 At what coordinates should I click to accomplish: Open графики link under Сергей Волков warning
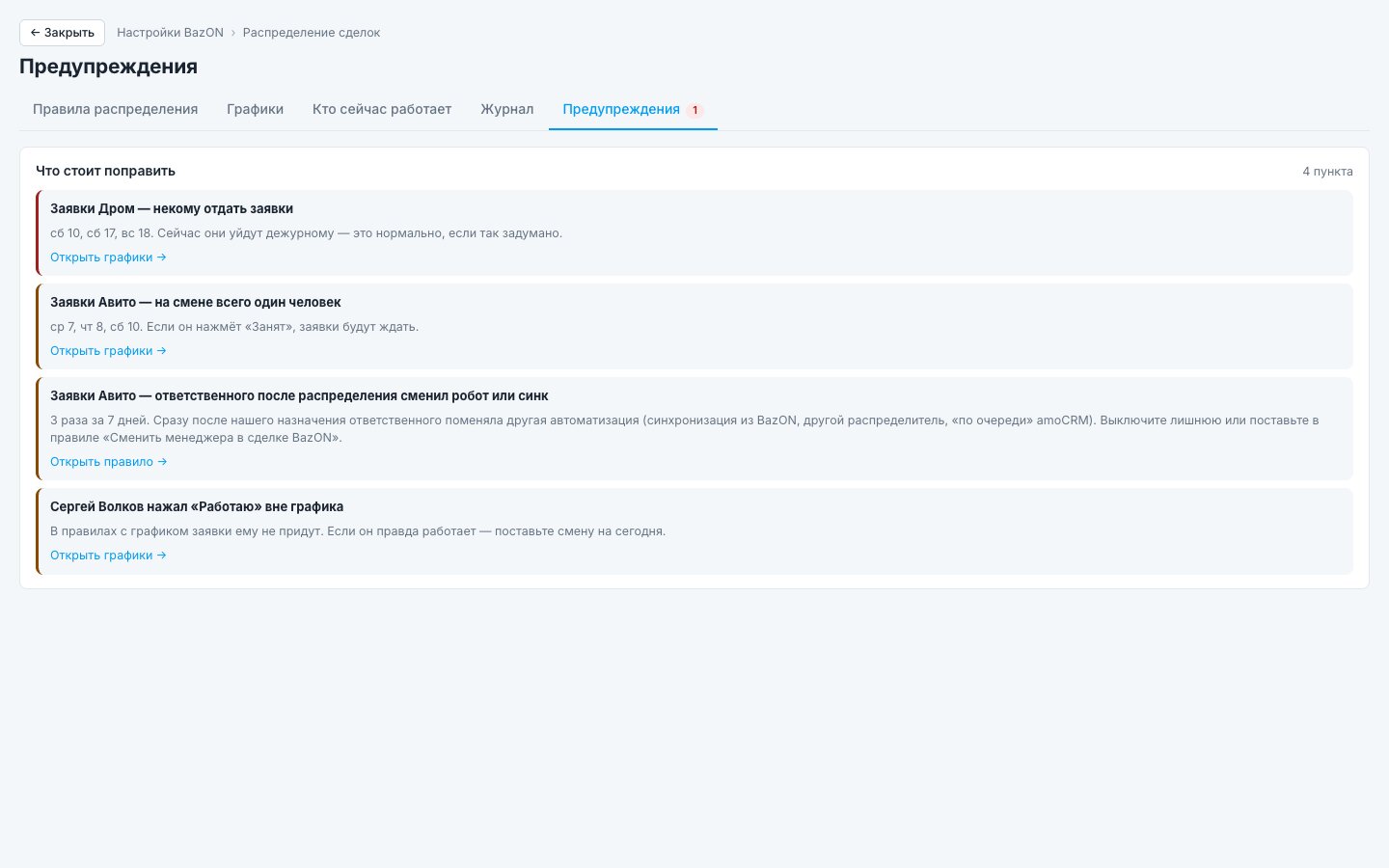coord(108,556)
